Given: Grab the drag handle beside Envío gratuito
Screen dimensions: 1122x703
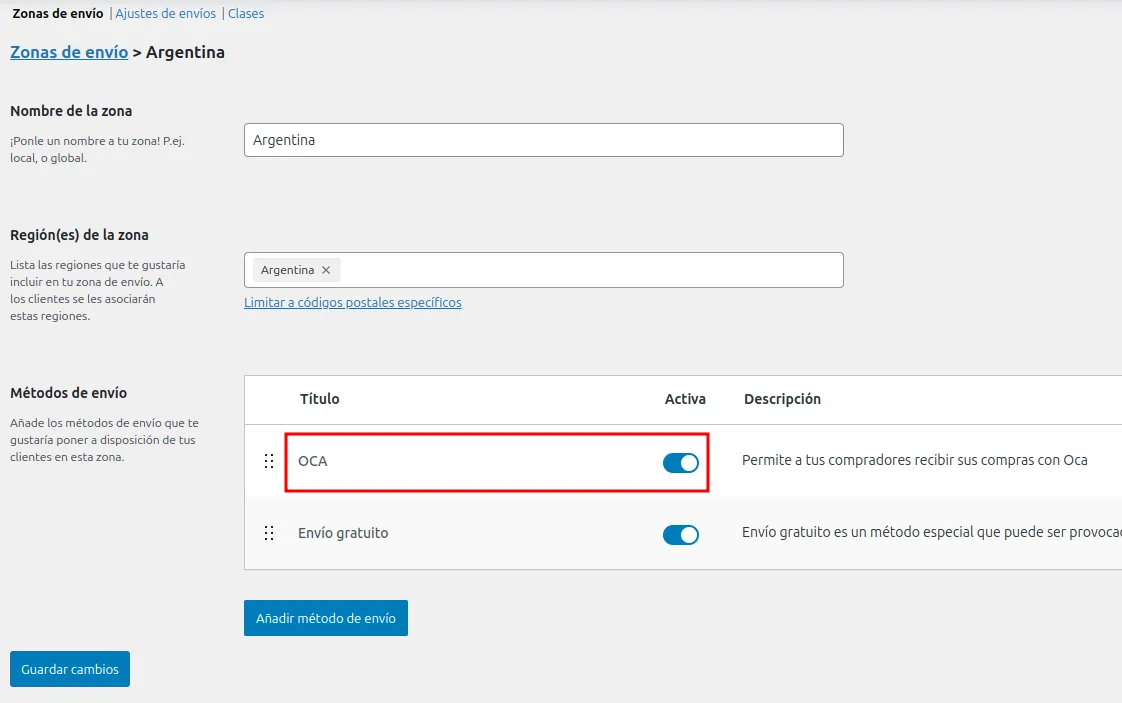Looking at the screenshot, I should coord(268,533).
